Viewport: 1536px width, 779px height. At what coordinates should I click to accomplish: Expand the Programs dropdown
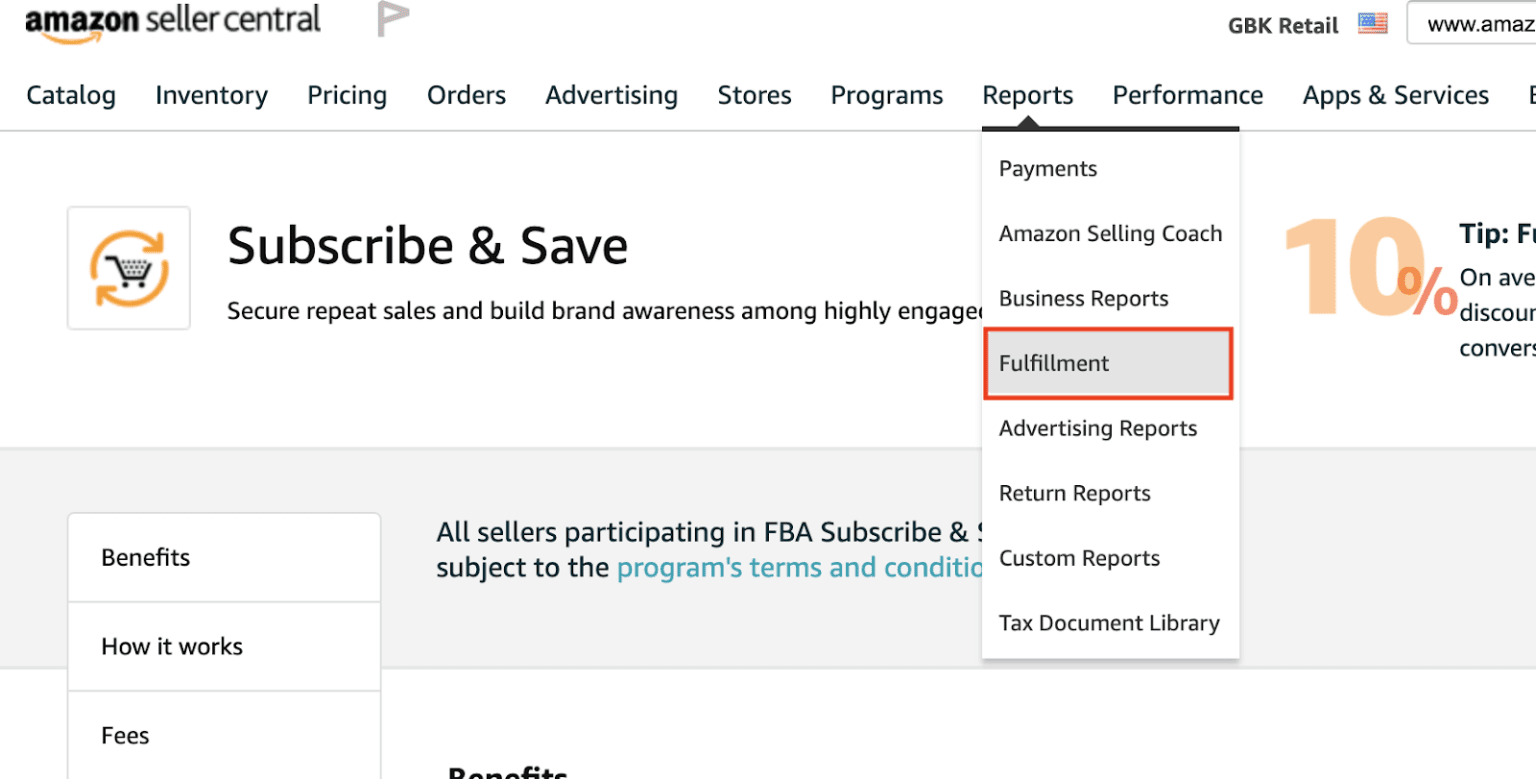[x=886, y=95]
